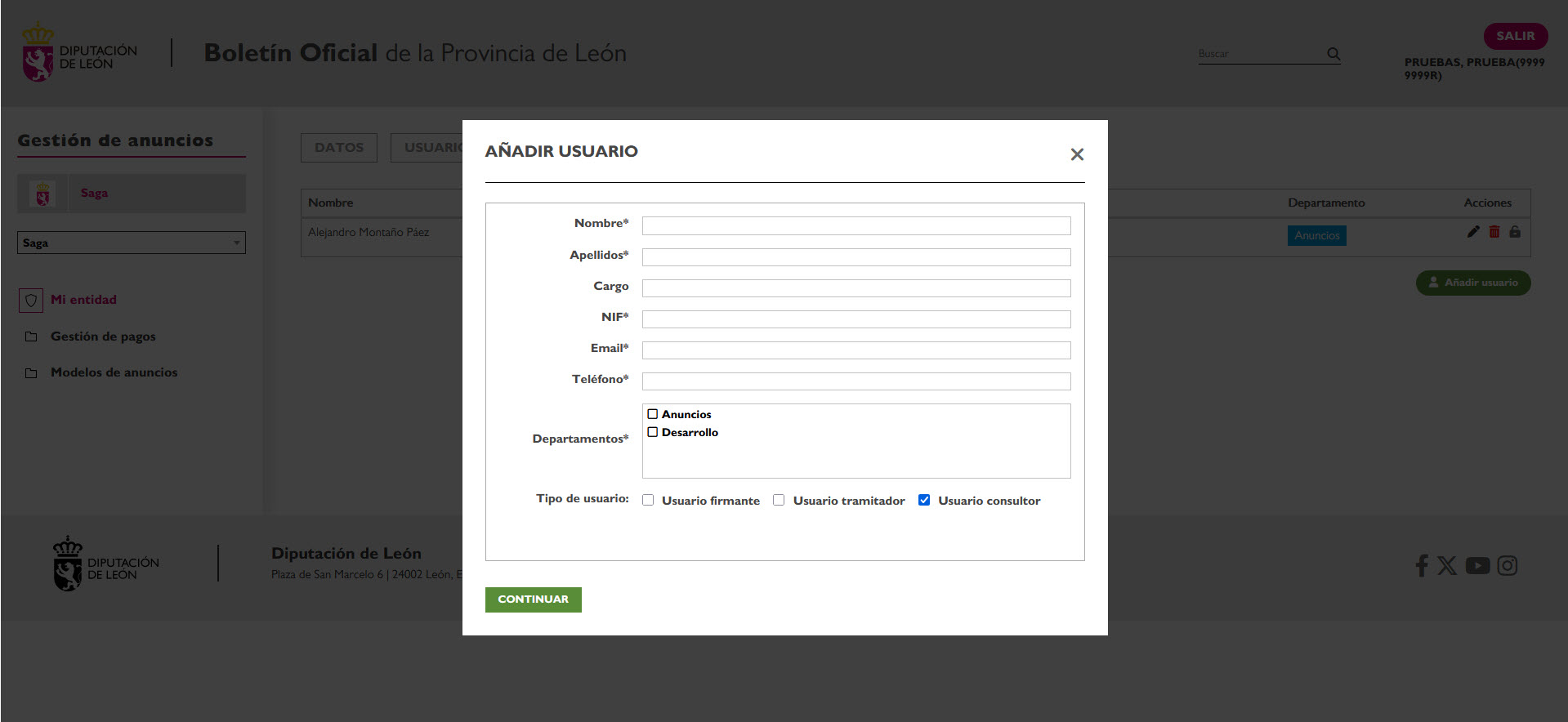Click the SALIR logout button

tap(1515, 36)
